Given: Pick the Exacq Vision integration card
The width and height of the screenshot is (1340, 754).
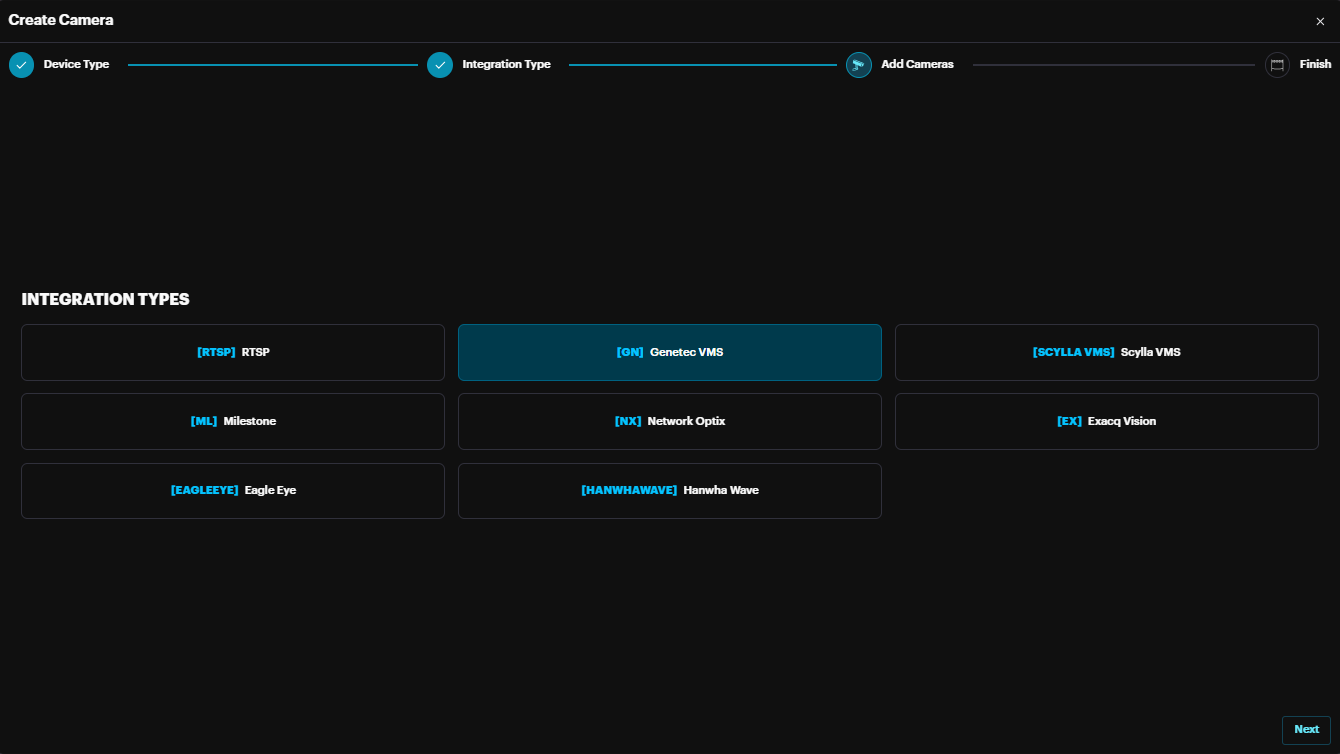Looking at the screenshot, I should coord(1106,421).
